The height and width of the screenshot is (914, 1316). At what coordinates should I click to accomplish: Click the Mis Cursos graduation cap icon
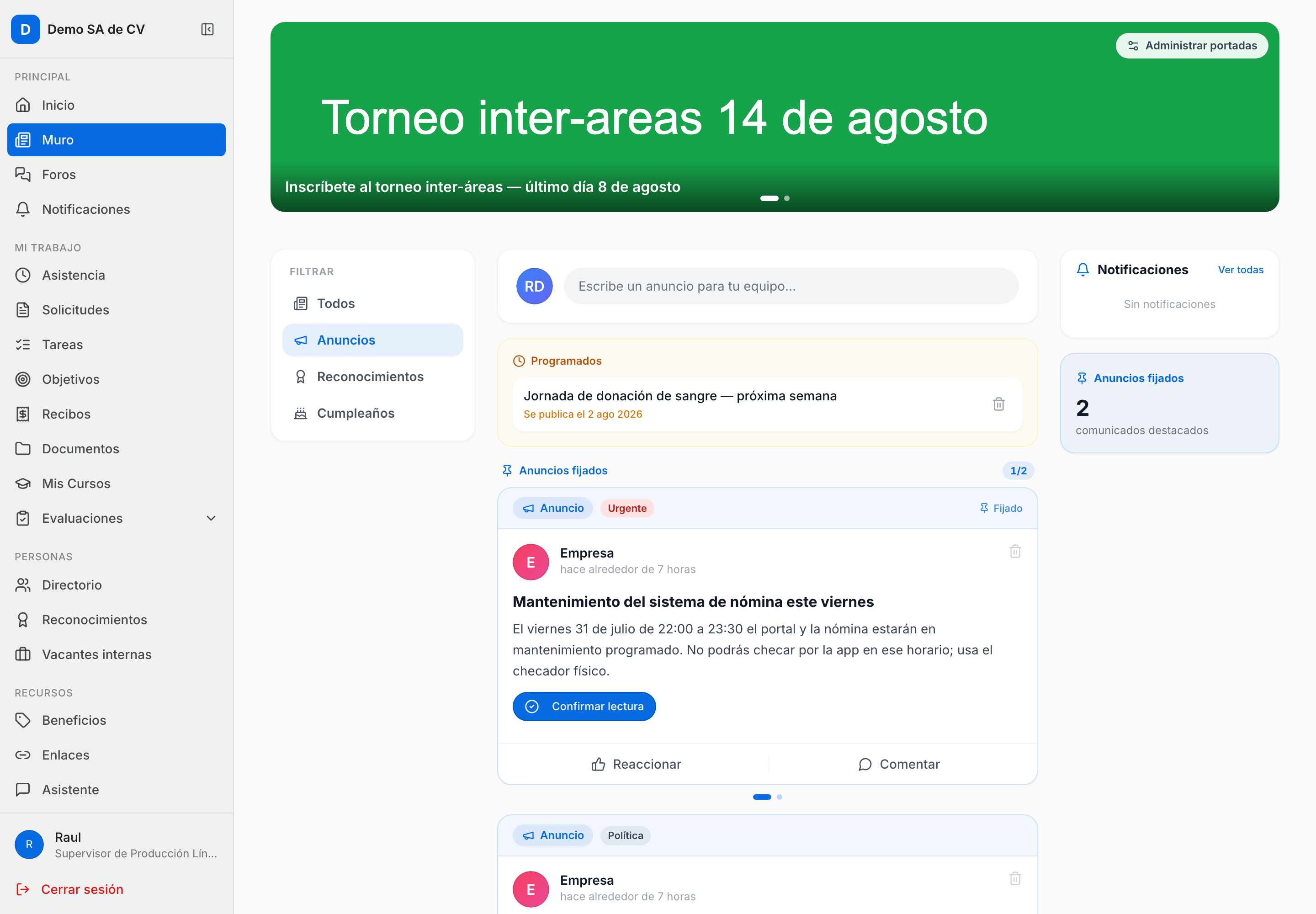23,484
